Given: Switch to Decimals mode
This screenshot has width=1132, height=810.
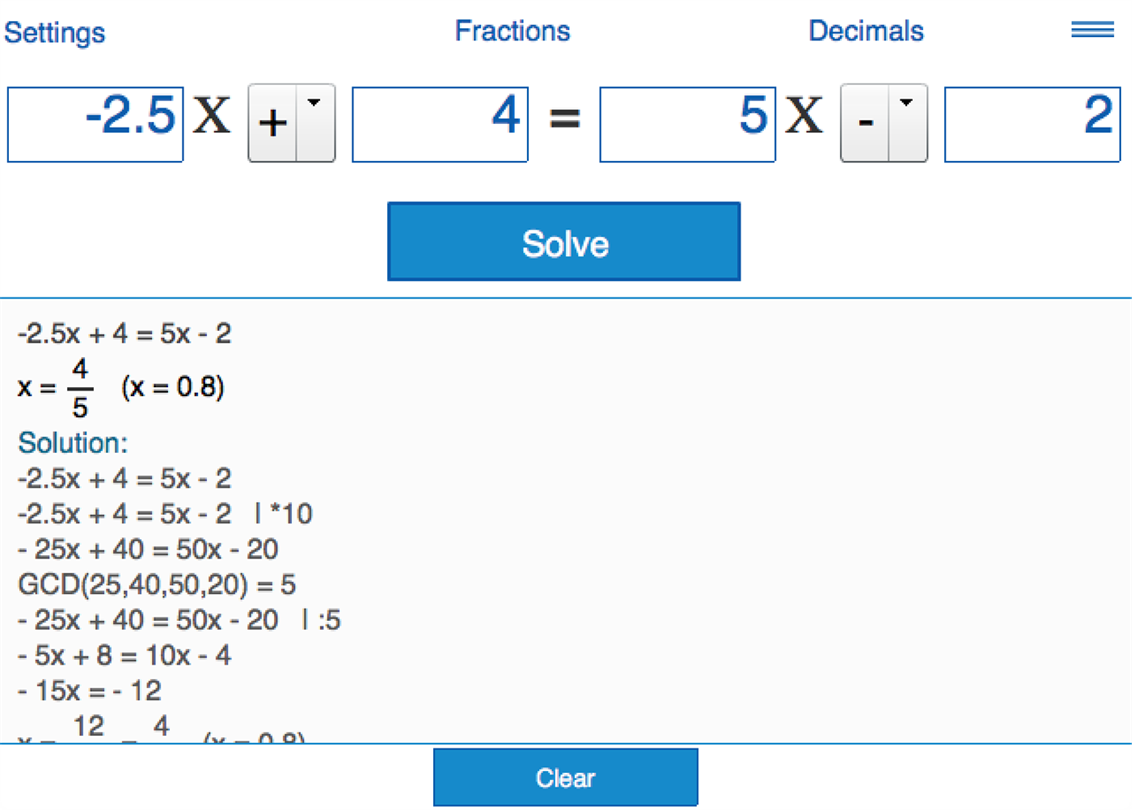Looking at the screenshot, I should pos(866,31).
